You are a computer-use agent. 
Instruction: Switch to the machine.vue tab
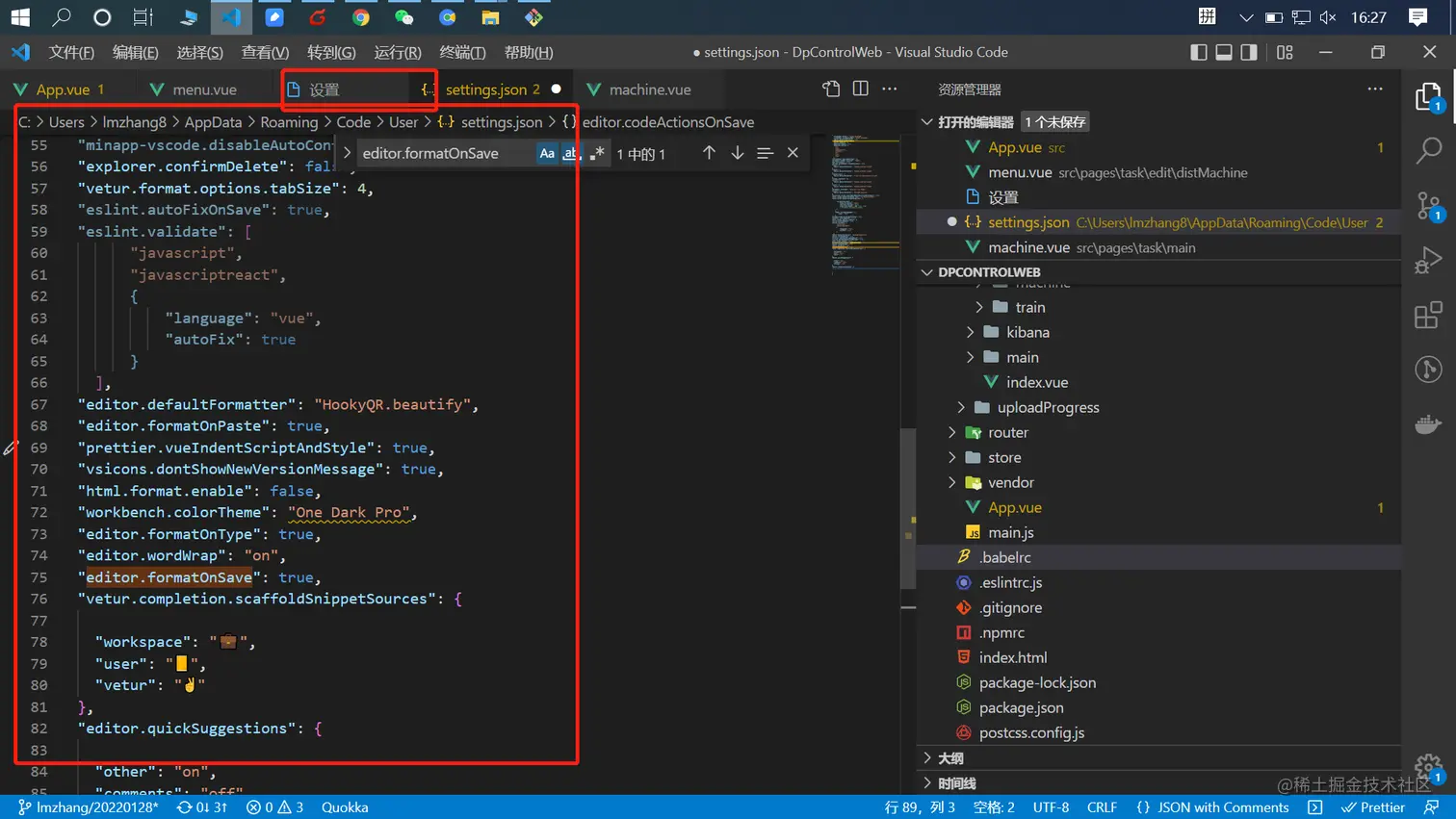pos(649,90)
